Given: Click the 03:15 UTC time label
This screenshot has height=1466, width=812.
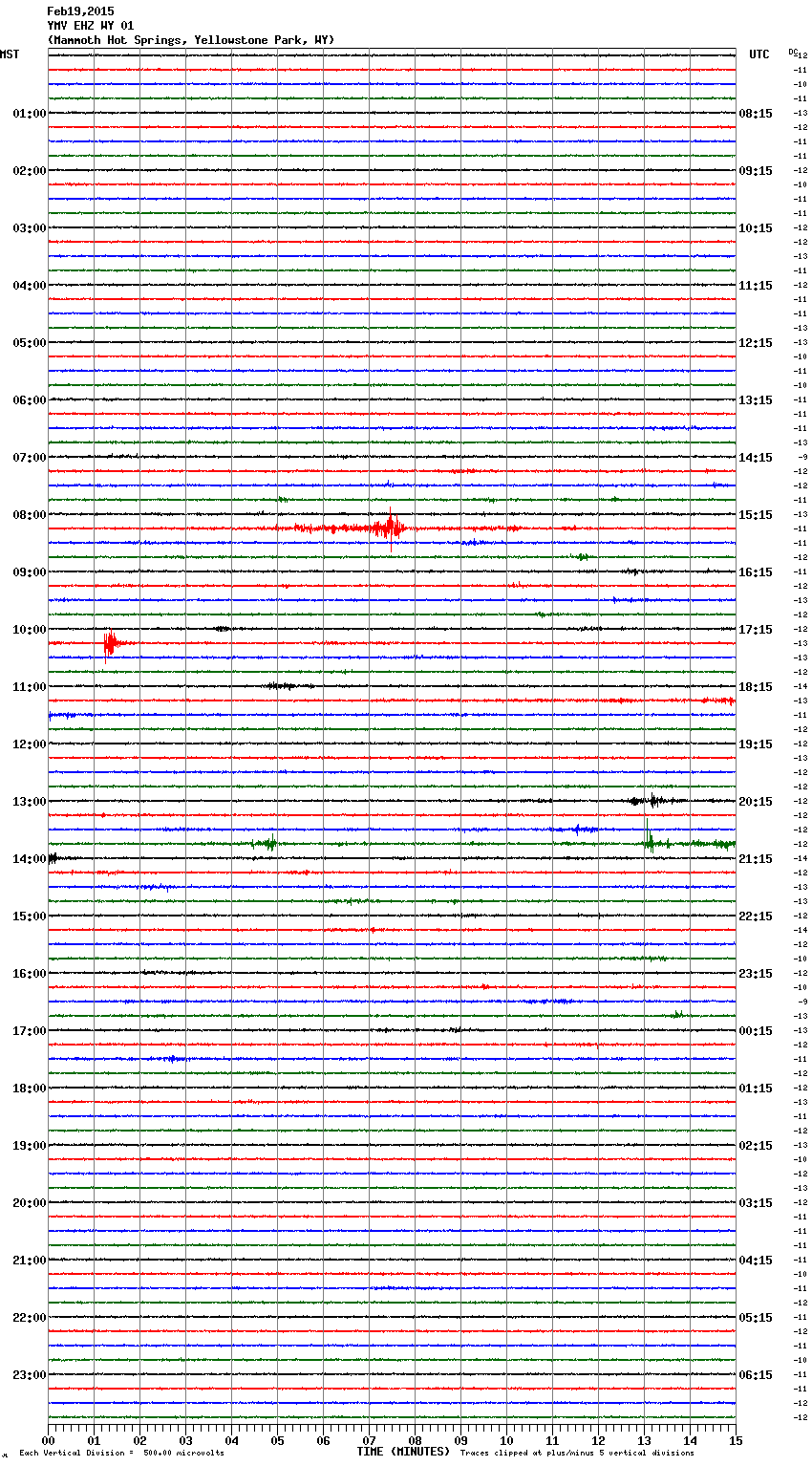Looking at the screenshot, I should [756, 1203].
